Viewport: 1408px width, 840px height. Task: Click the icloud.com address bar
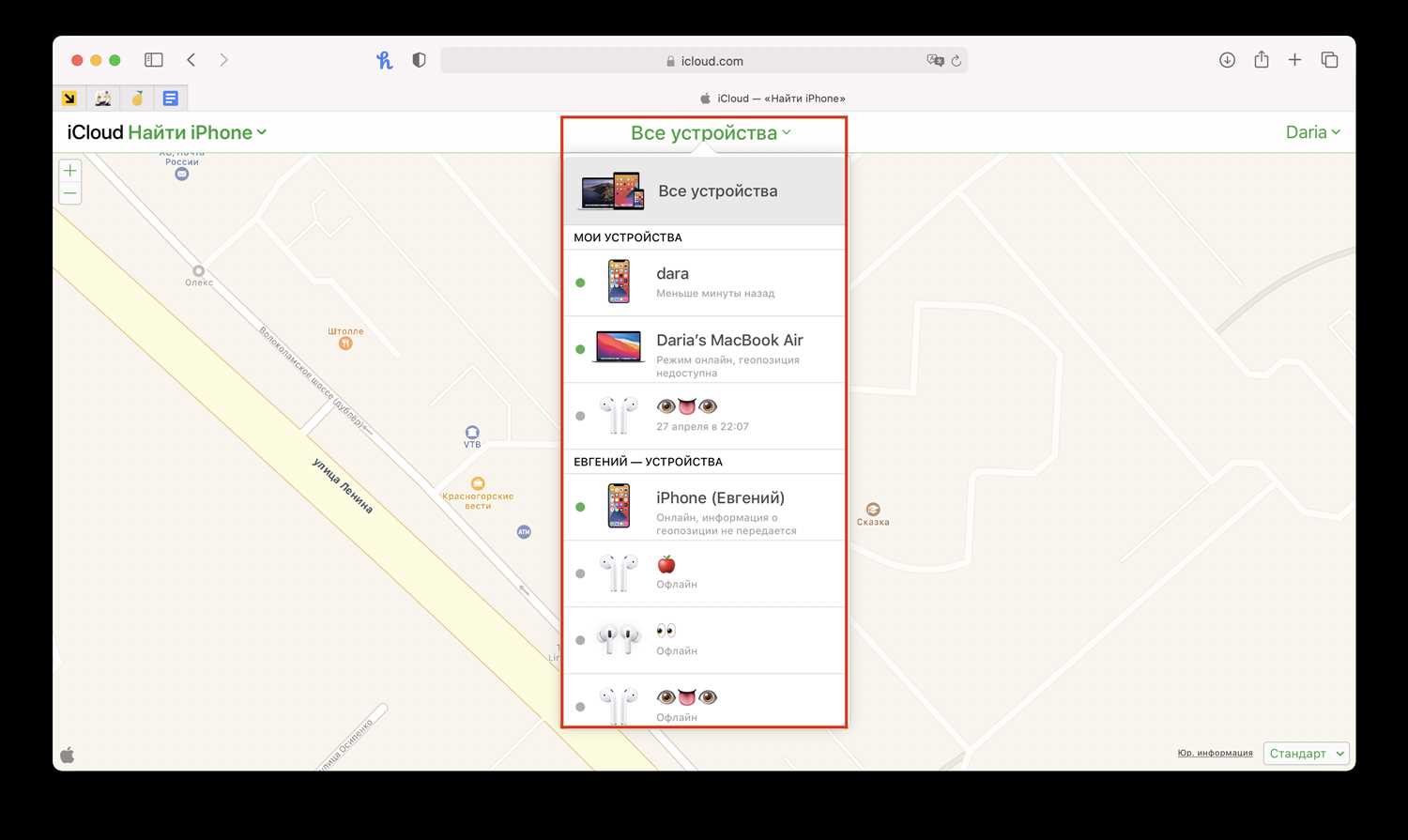704,61
